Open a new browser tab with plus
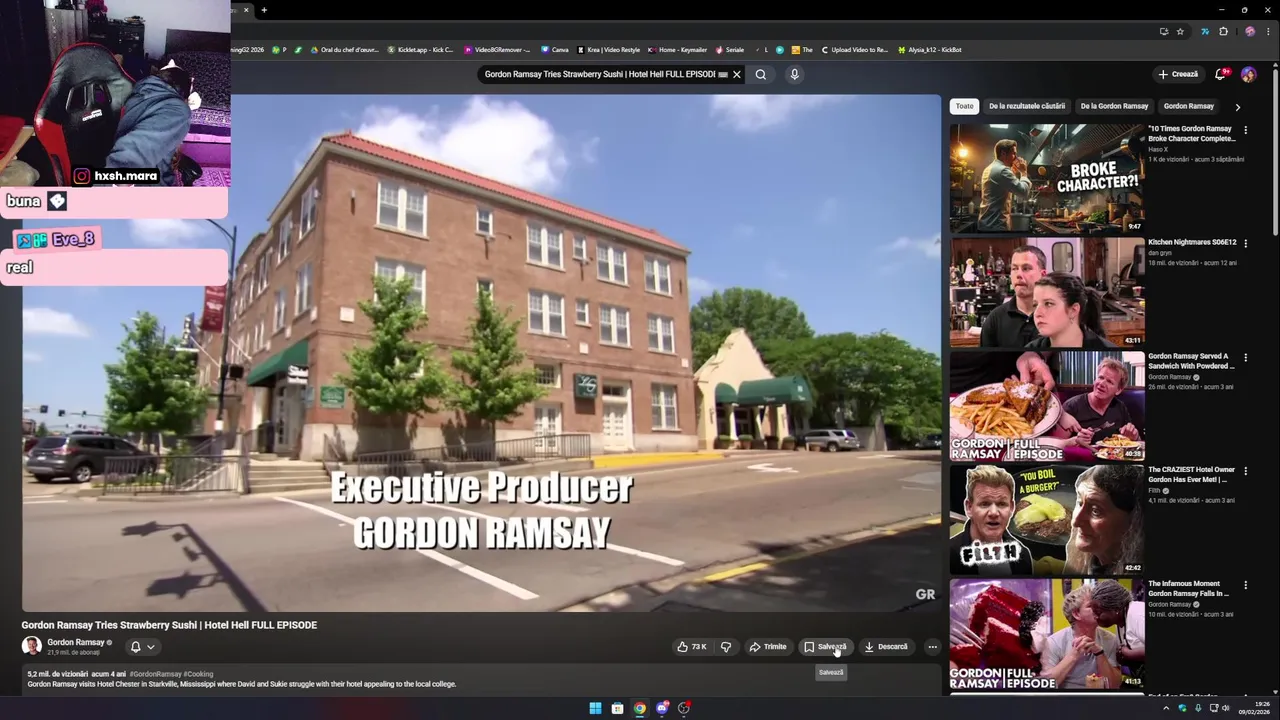Viewport: 1280px width, 720px height. pos(264,10)
